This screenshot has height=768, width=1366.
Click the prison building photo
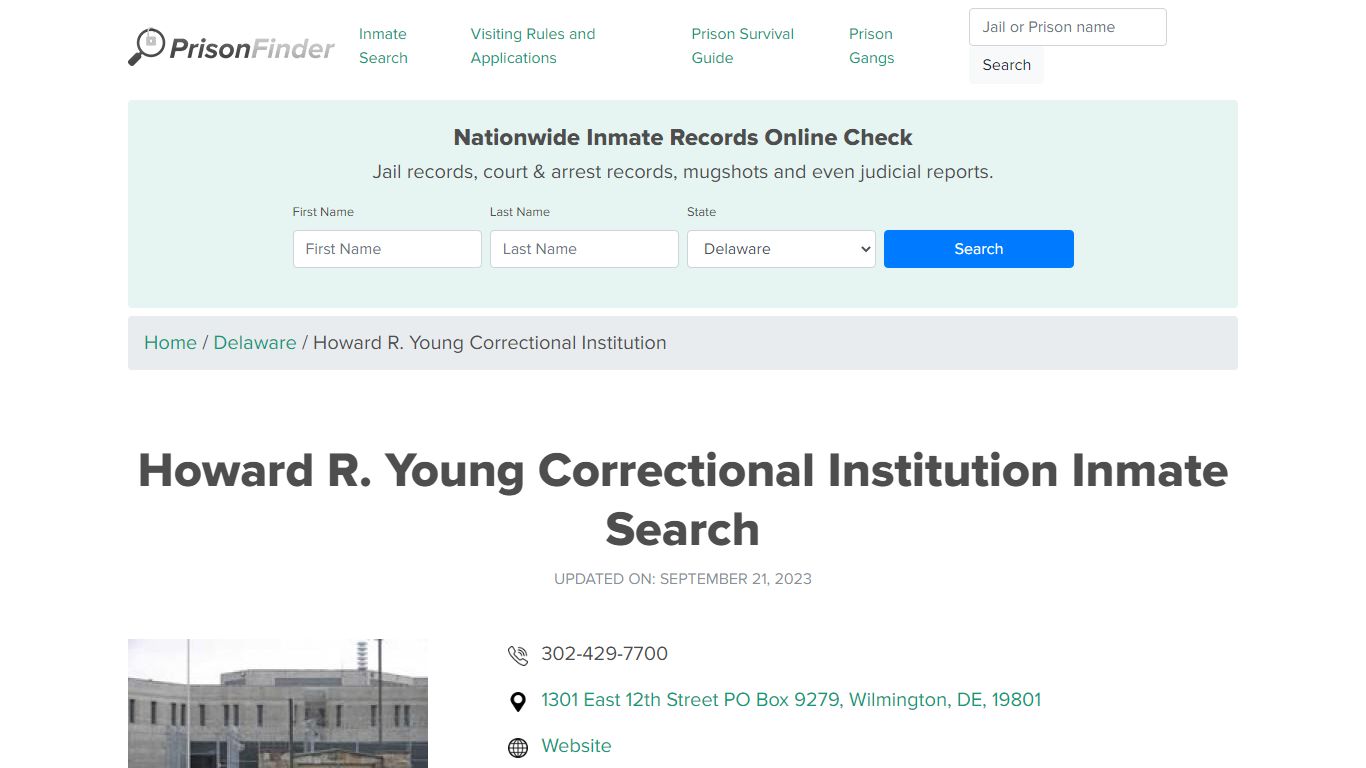click(x=278, y=703)
